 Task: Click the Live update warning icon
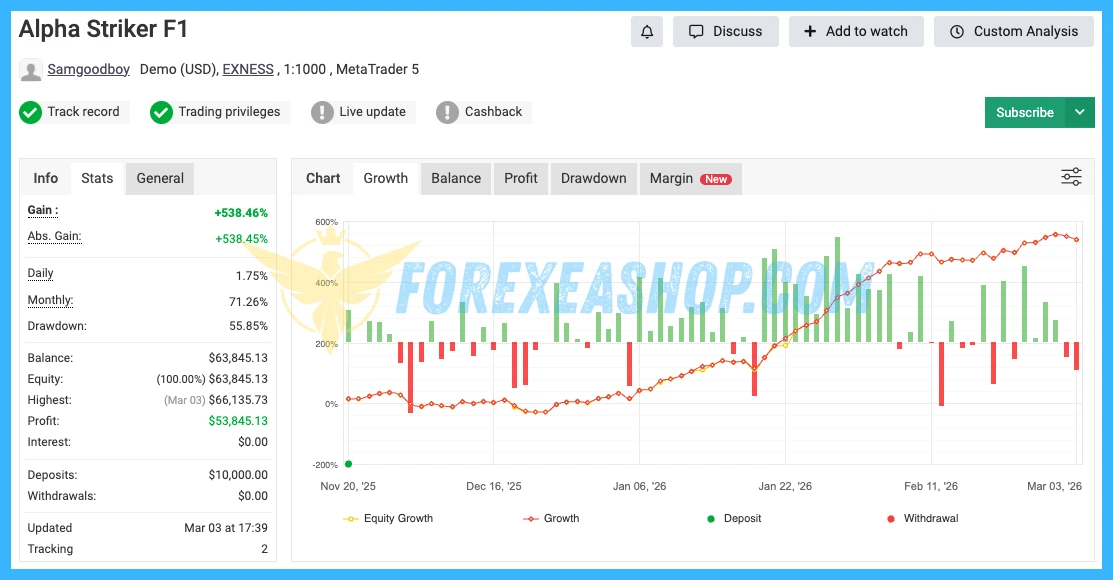322,112
